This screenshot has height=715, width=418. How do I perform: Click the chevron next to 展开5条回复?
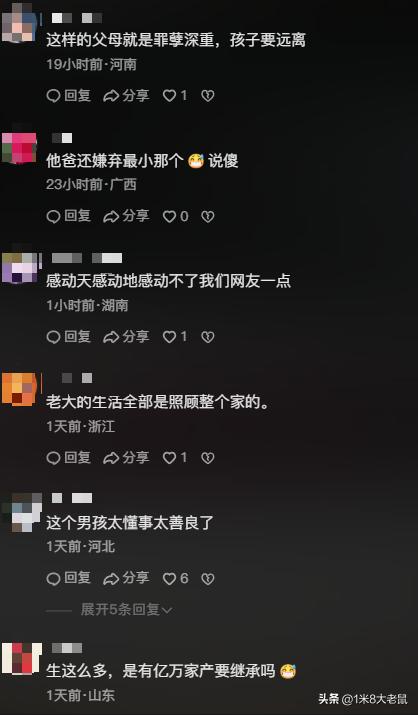click(x=167, y=610)
